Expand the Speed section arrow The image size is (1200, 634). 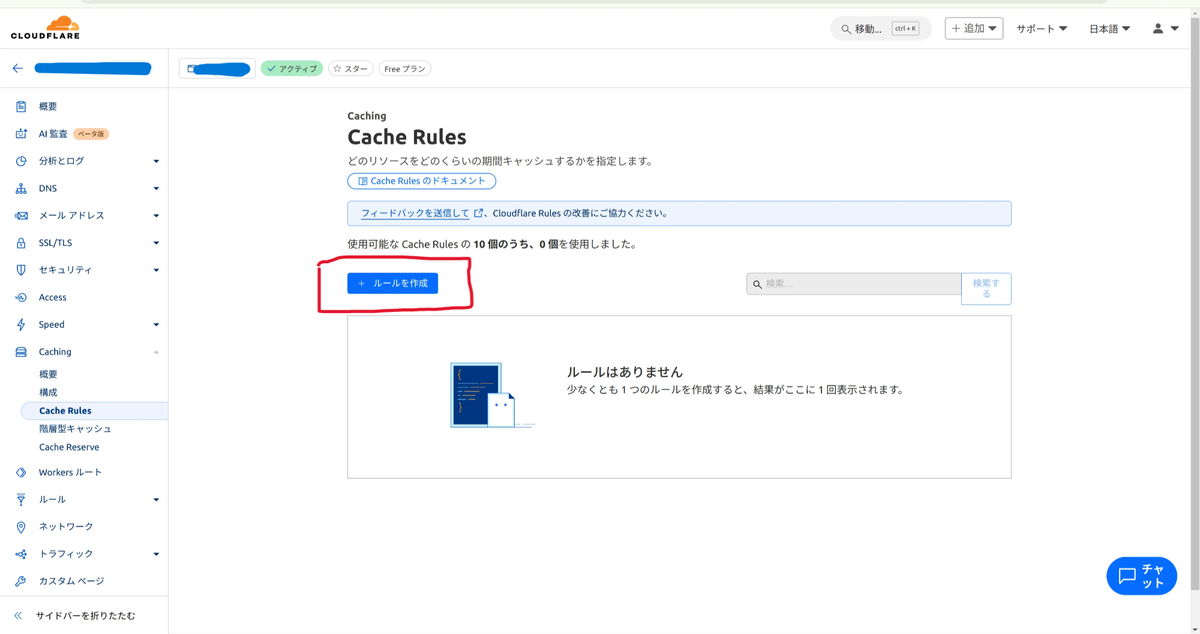coord(156,324)
